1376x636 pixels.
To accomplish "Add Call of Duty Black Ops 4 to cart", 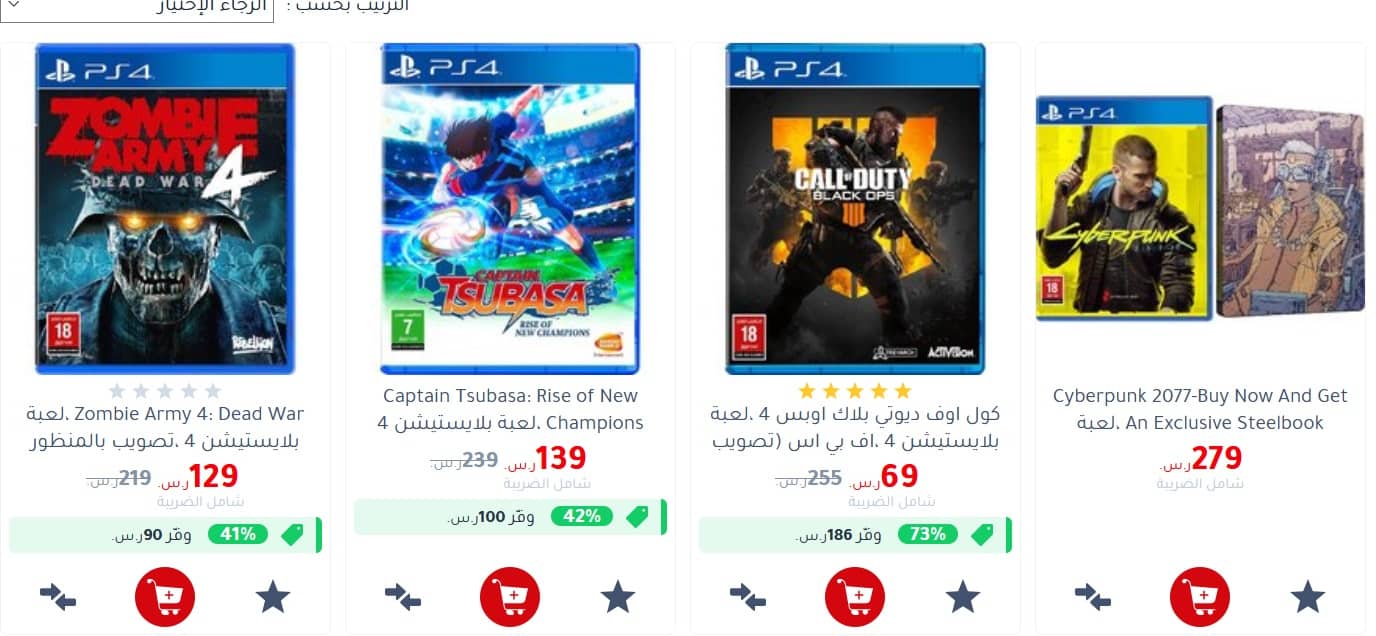I will [x=855, y=597].
